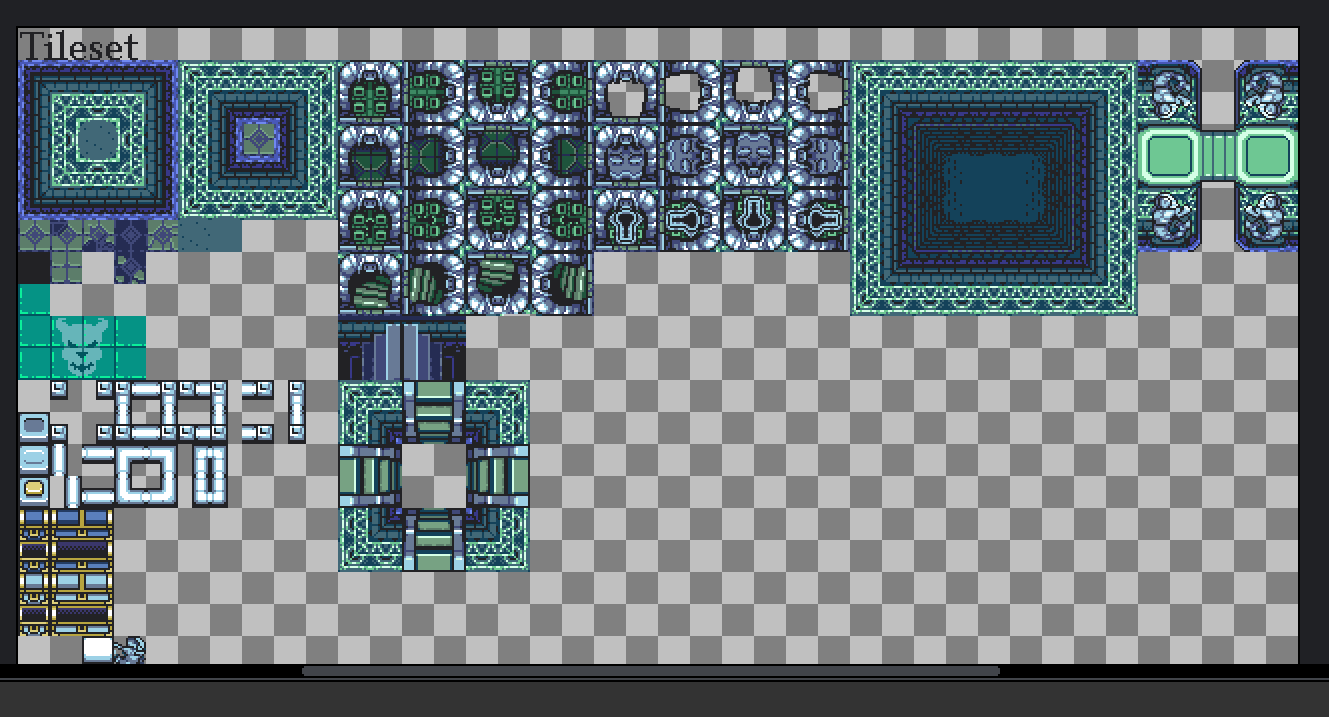Viewport: 1329px width, 717px height.
Task: Choose the tall narrow pipe loop tile
Action: click(210, 475)
